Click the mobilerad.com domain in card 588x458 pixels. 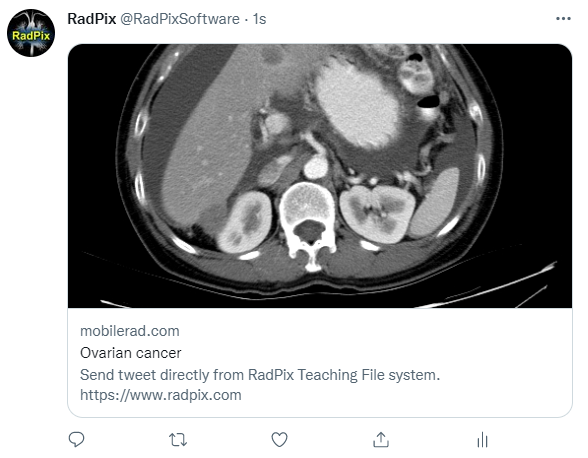(x=130, y=331)
